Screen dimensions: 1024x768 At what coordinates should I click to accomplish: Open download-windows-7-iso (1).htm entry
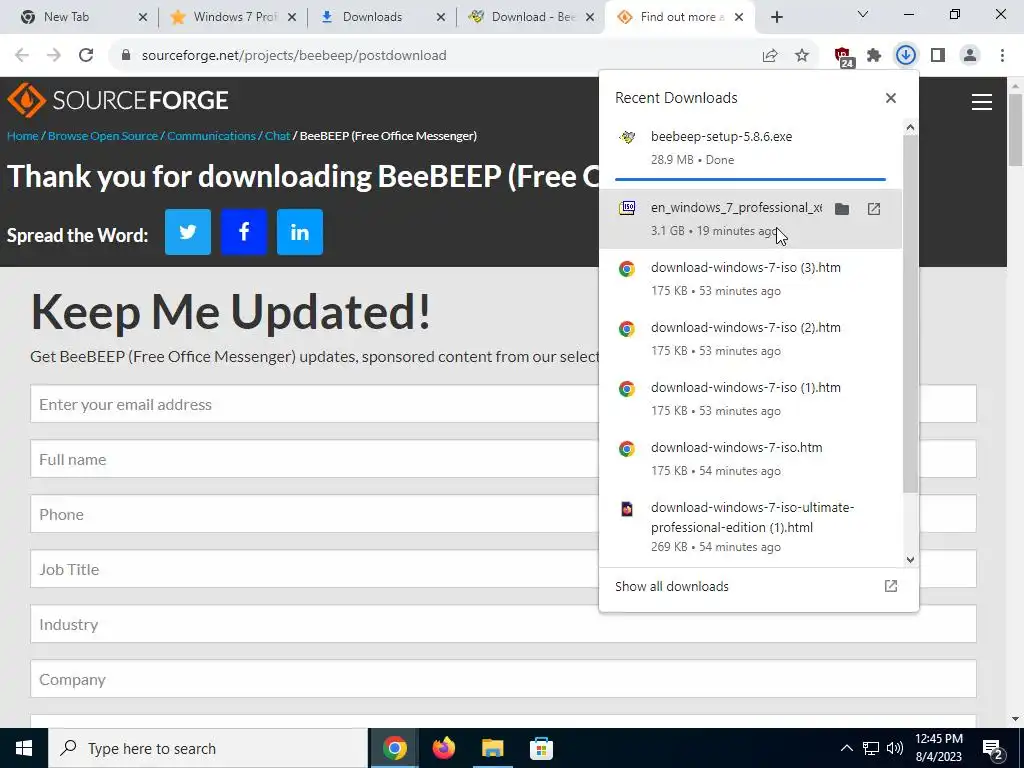(750, 399)
